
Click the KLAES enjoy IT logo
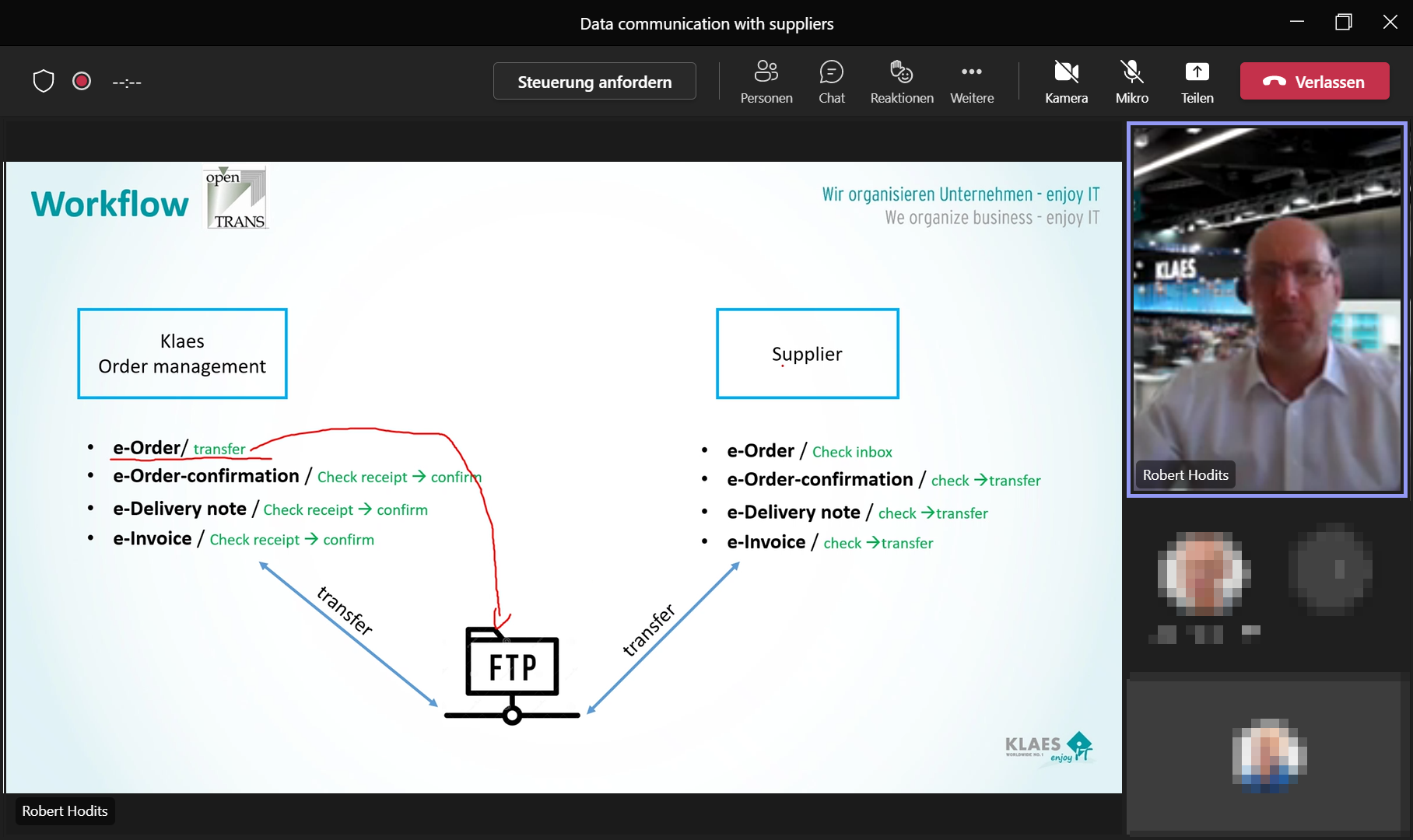(1049, 747)
